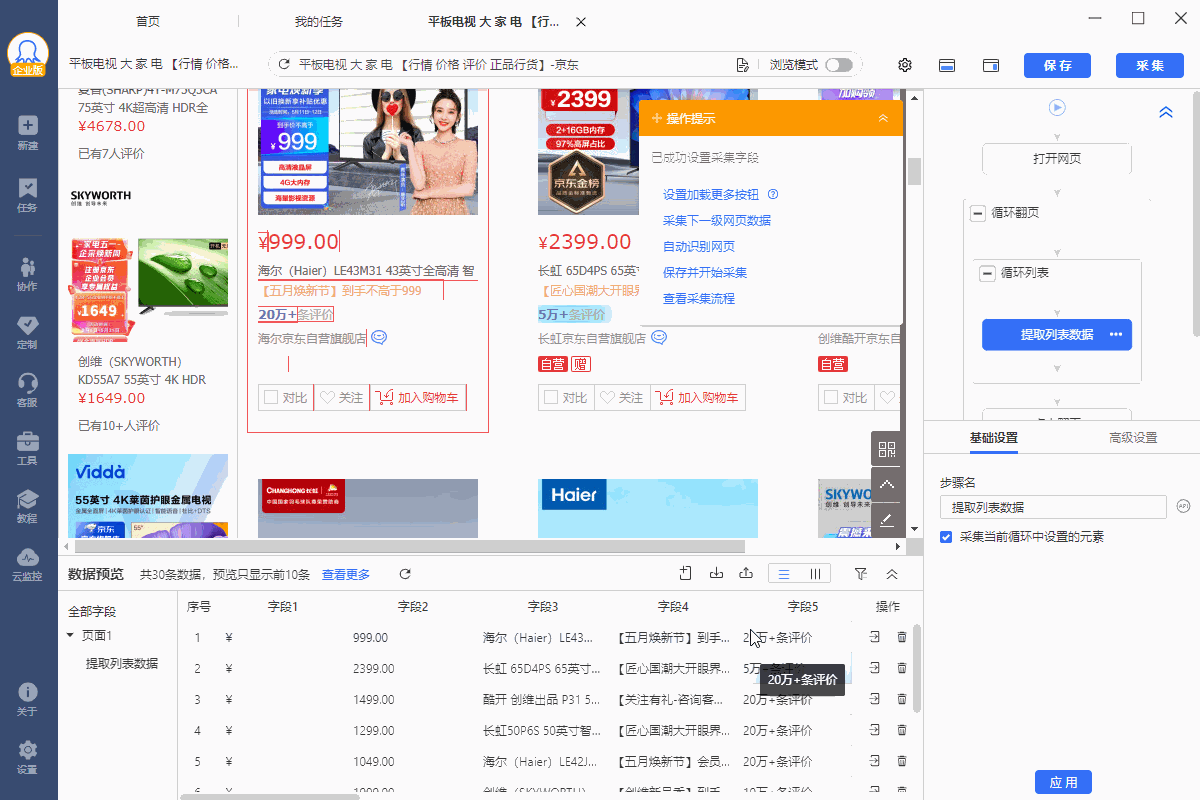
Task: Delete row 1 in data preview
Action: (x=902, y=637)
